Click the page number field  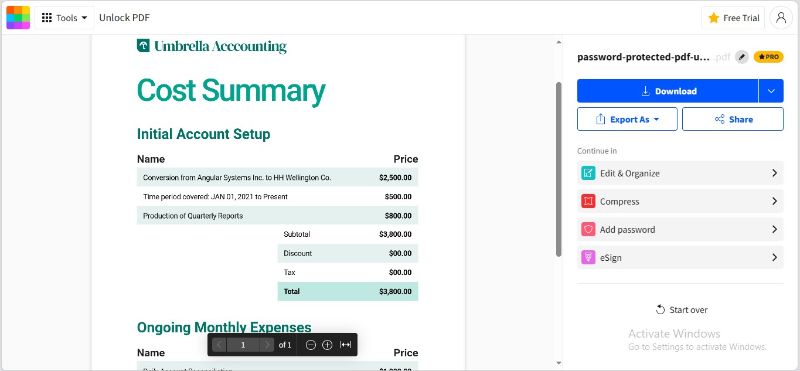click(243, 344)
